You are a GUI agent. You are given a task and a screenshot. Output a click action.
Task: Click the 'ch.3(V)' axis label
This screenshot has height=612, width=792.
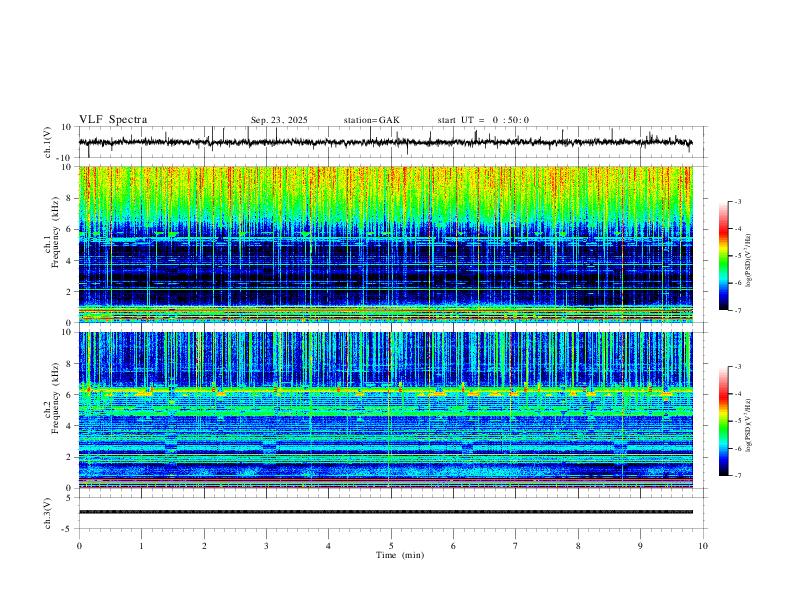(49, 513)
